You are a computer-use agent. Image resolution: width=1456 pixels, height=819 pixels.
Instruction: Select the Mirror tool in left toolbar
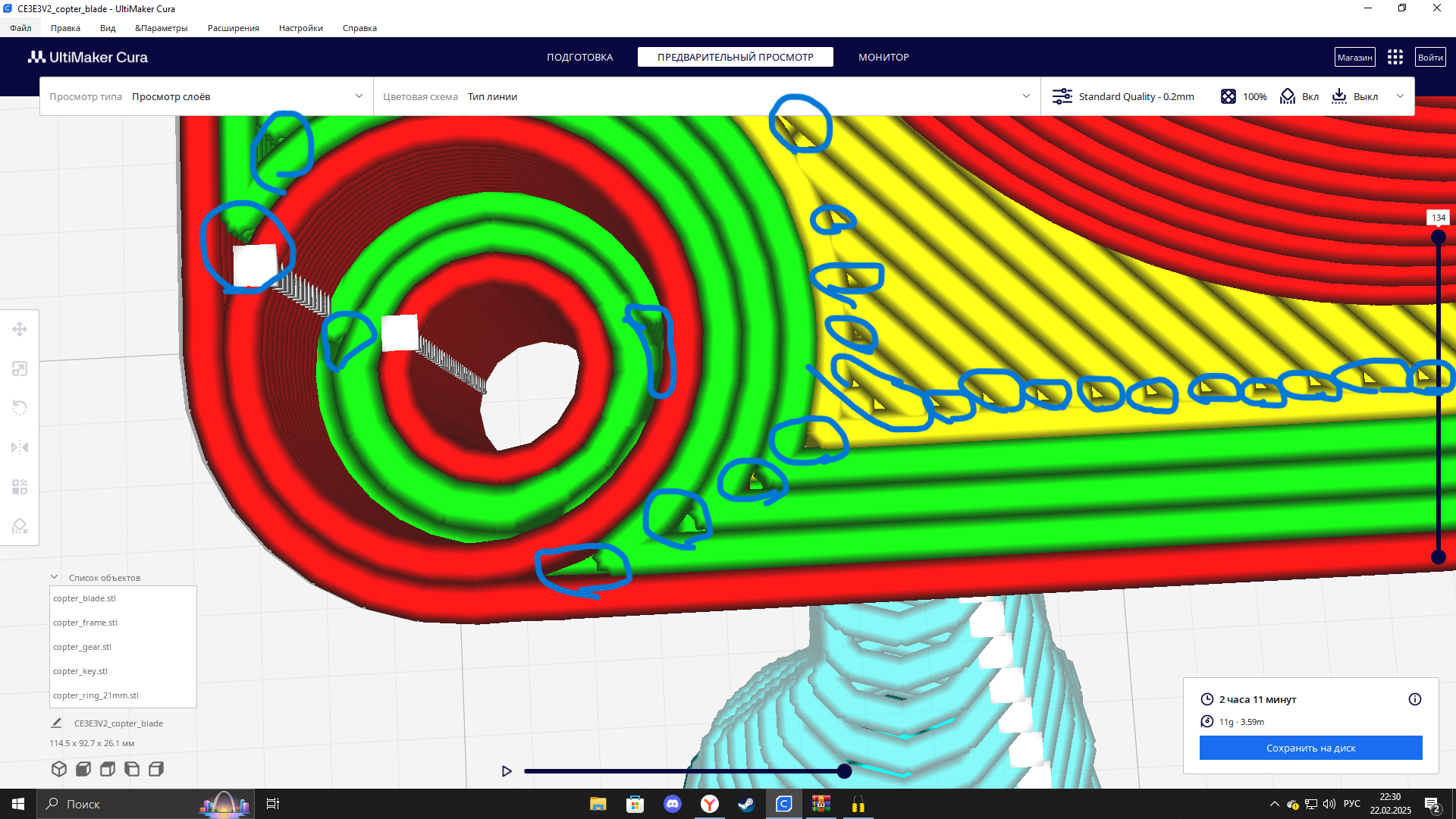20,447
